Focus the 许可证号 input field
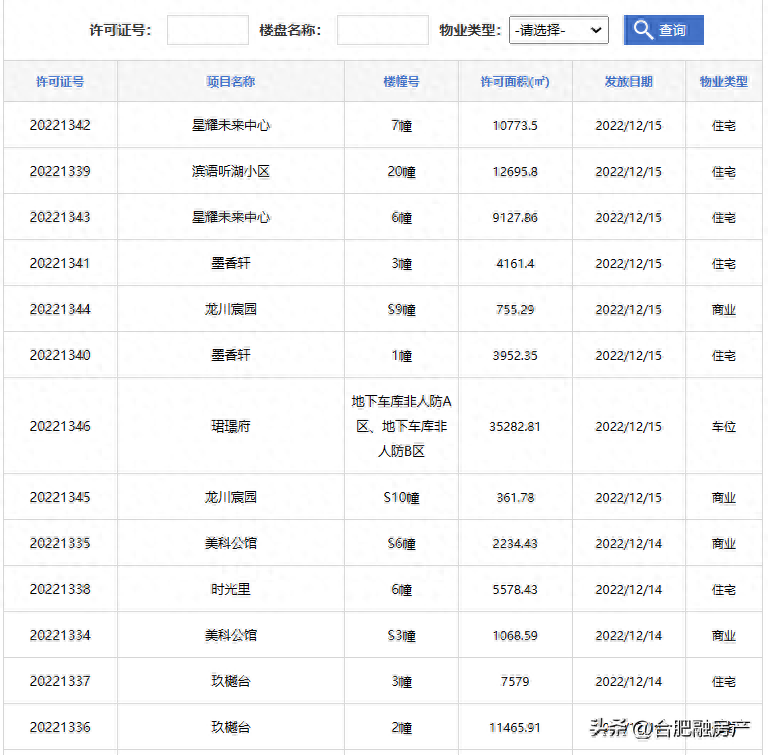This screenshot has height=755, width=768. 208,30
